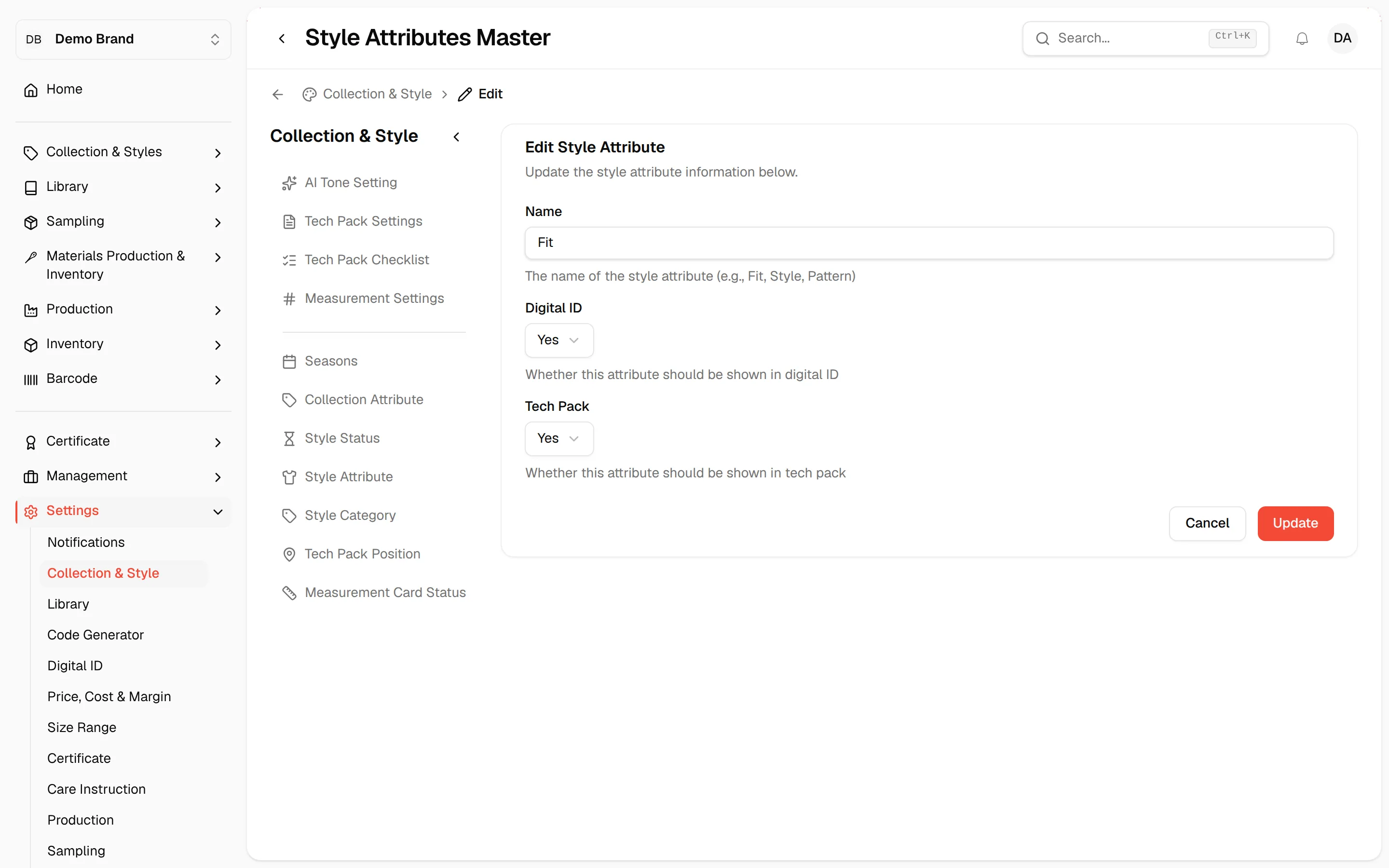This screenshot has height=868, width=1389.
Task: Open Tech Pack Settings
Action: coord(363,221)
